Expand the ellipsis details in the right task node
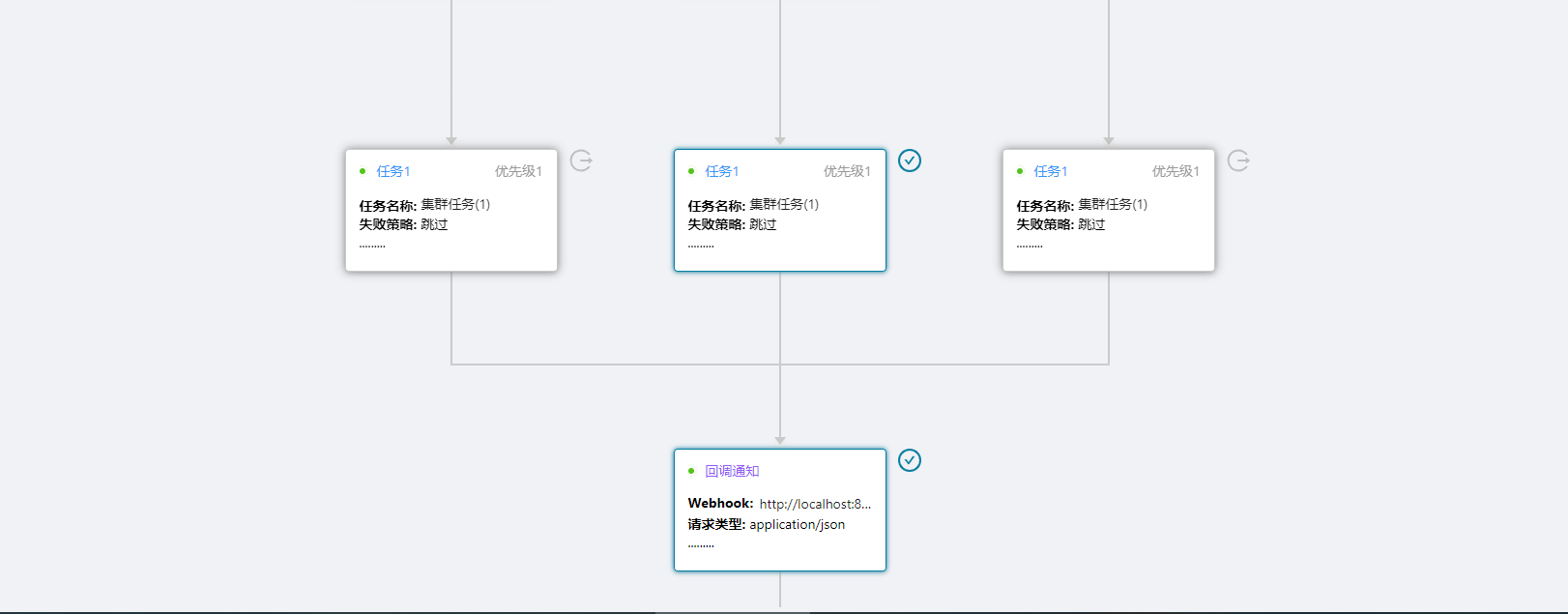1568x614 pixels. pyautogui.click(x=1030, y=247)
